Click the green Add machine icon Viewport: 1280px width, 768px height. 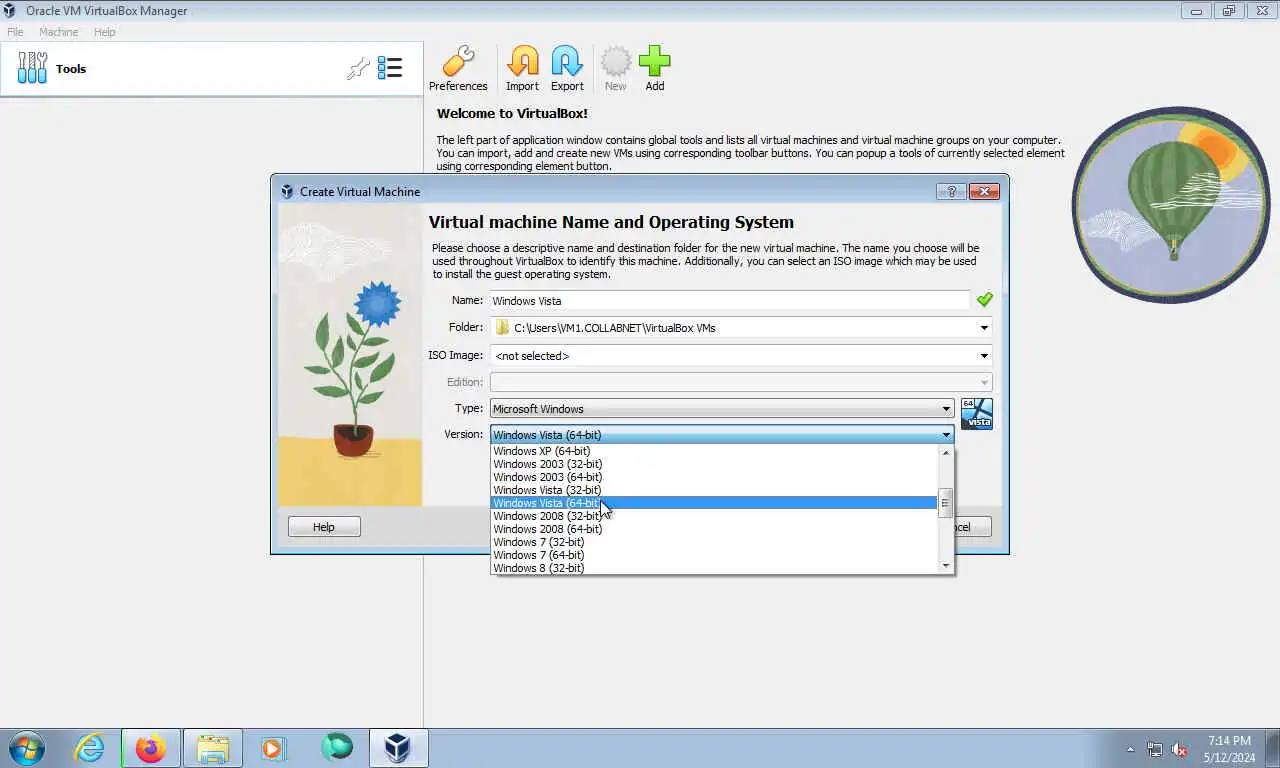click(x=654, y=69)
